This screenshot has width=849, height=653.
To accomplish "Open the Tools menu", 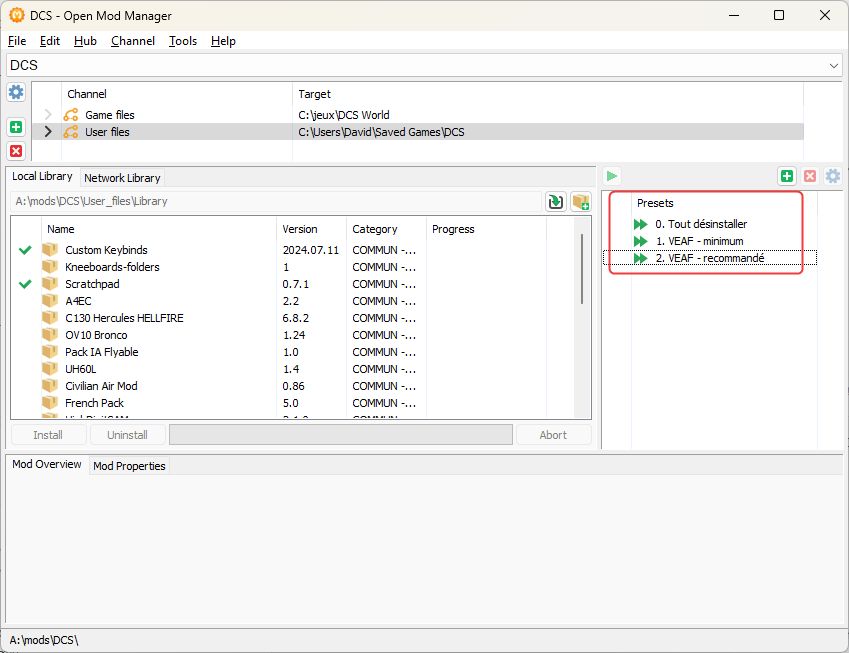I will [182, 41].
